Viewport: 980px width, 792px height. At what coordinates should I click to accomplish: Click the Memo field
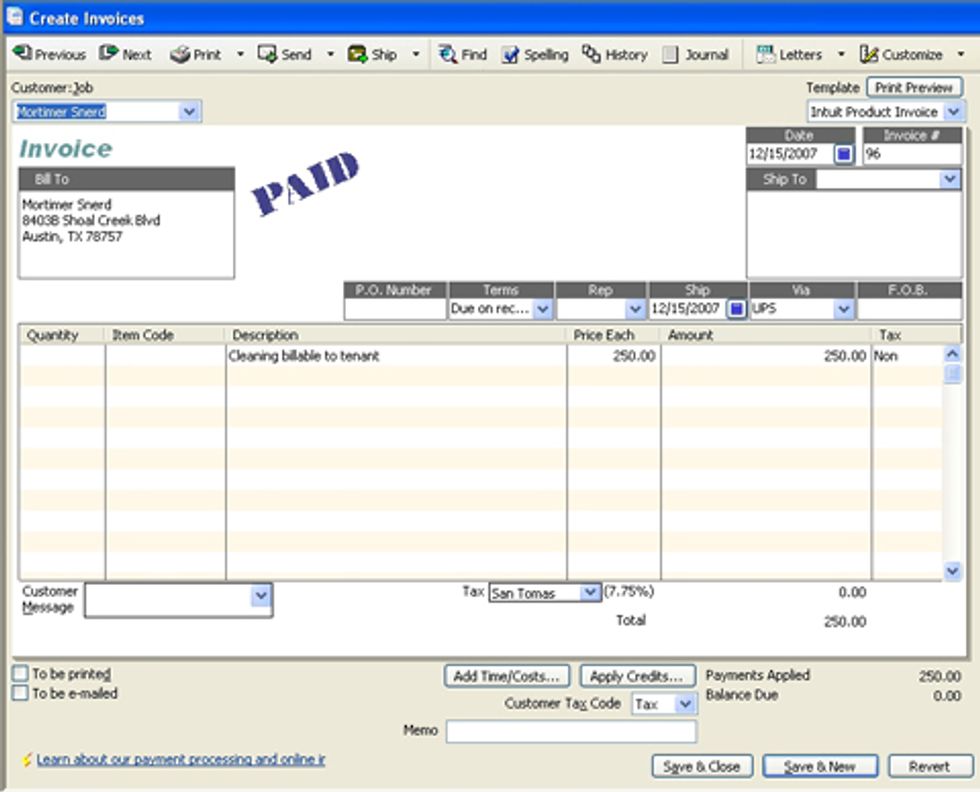click(x=571, y=731)
